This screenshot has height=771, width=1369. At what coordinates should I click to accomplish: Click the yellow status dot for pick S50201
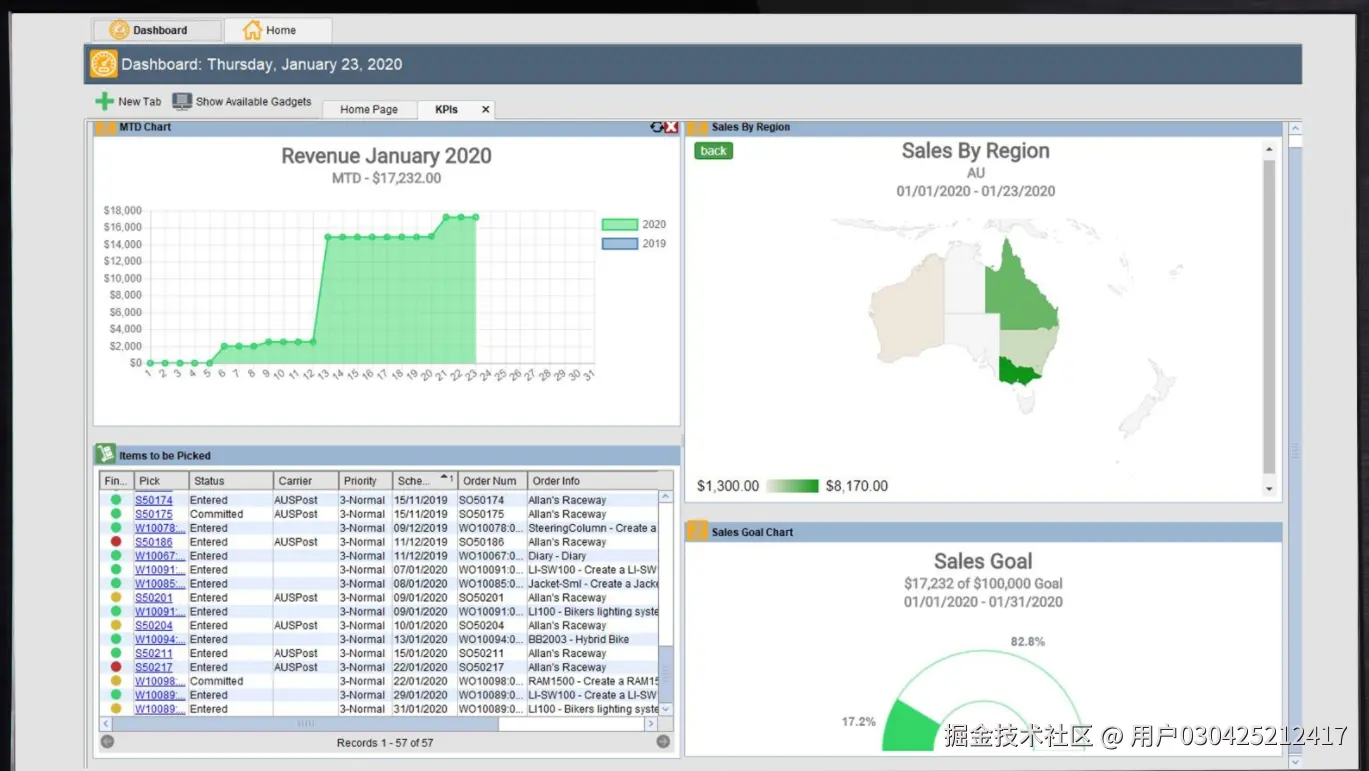[116, 598]
